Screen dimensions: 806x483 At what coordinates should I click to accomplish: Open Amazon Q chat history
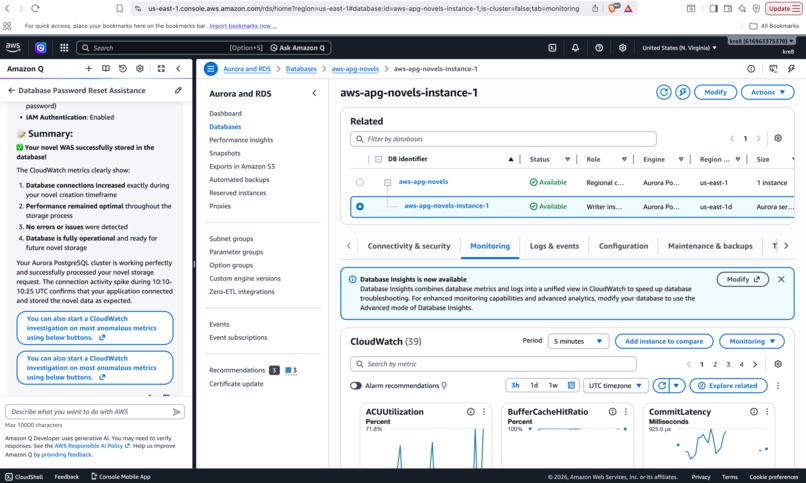click(x=122, y=68)
